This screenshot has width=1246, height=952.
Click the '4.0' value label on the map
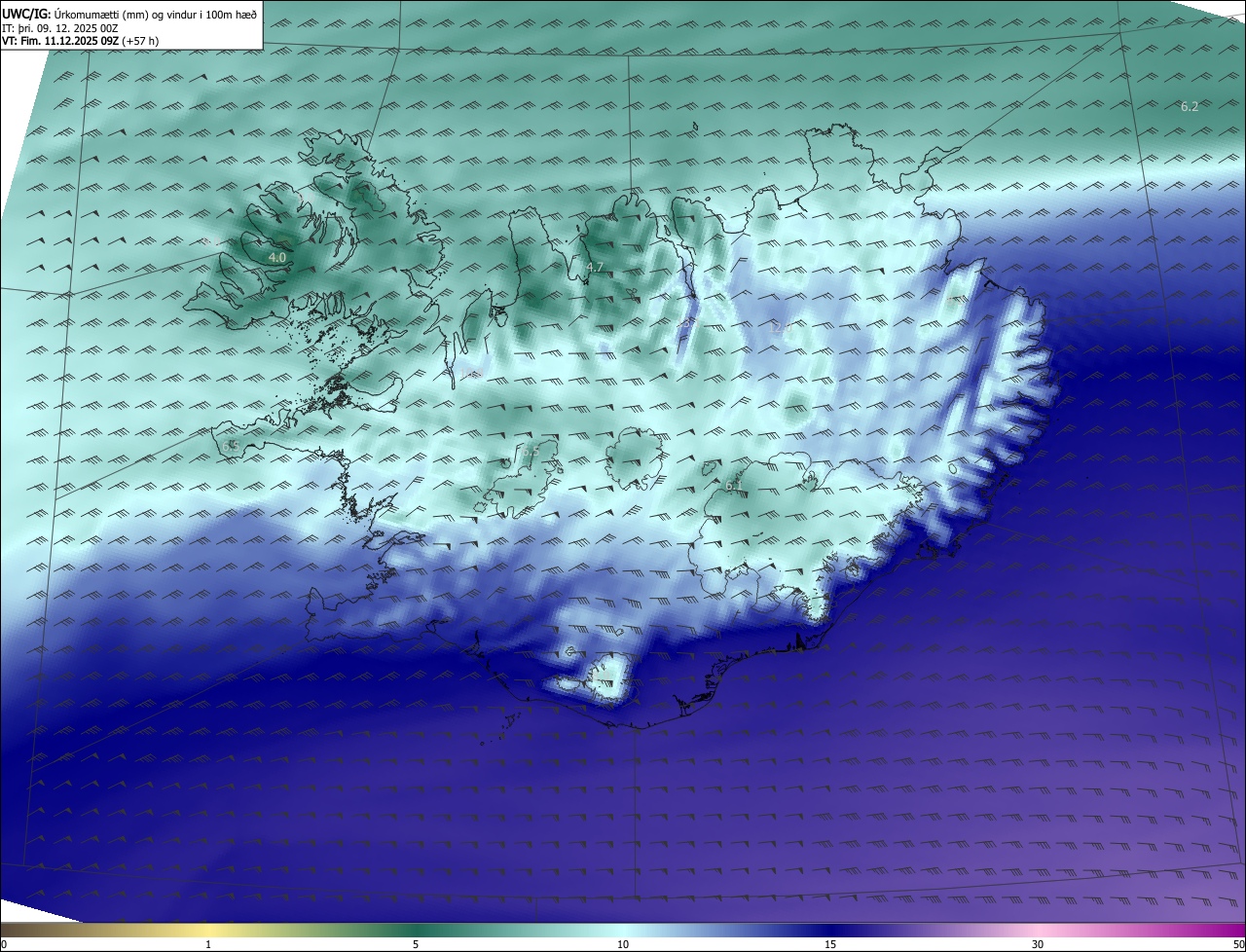(x=277, y=258)
